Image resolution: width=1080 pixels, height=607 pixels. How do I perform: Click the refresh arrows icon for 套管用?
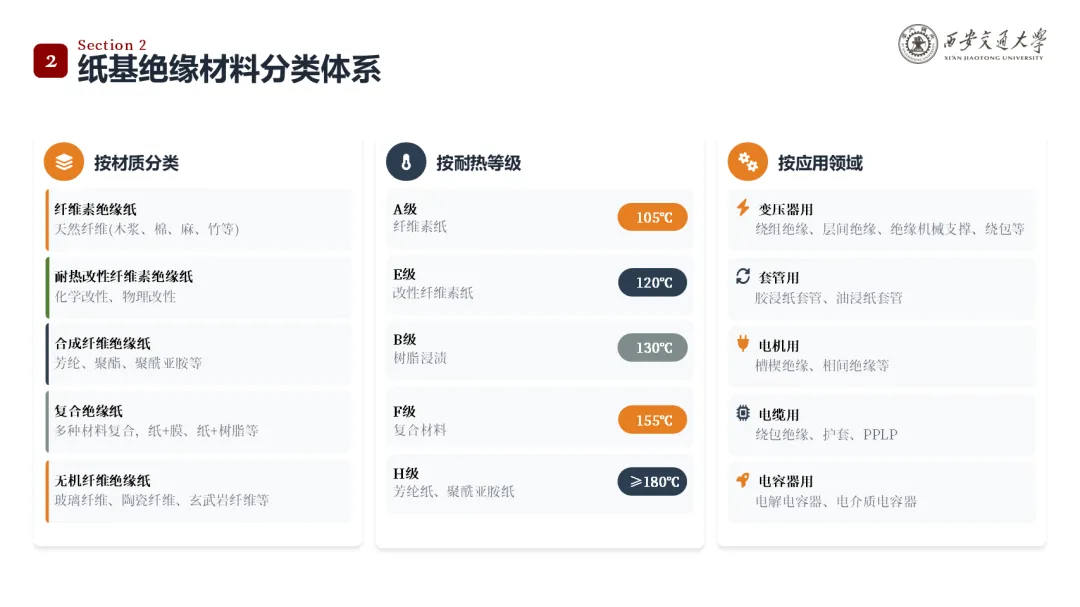point(742,276)
